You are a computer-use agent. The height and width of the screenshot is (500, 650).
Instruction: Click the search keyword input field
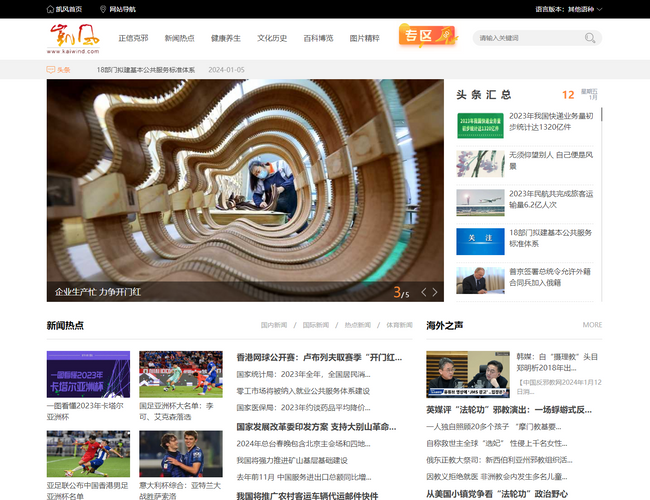(x=528, y=38)
